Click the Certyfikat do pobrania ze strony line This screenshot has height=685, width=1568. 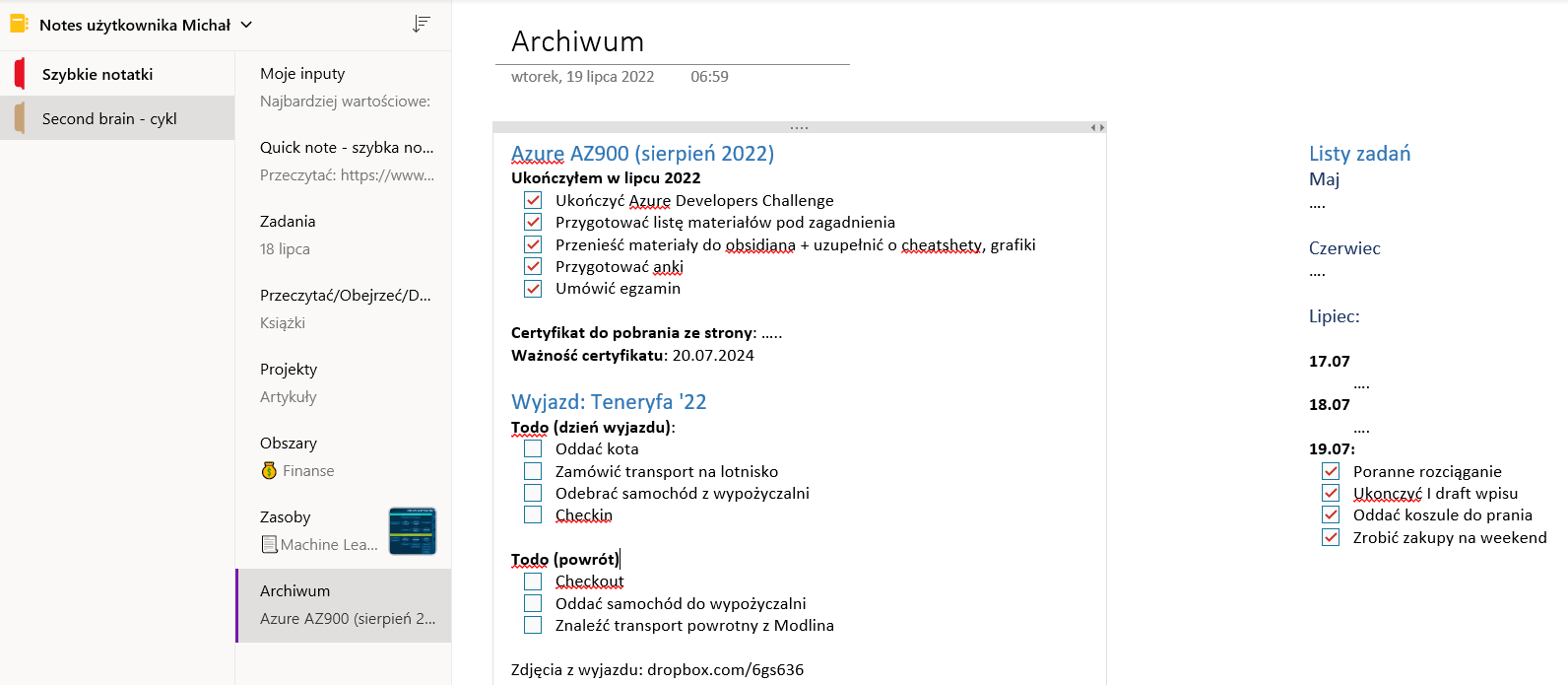[x=647, y=333]
